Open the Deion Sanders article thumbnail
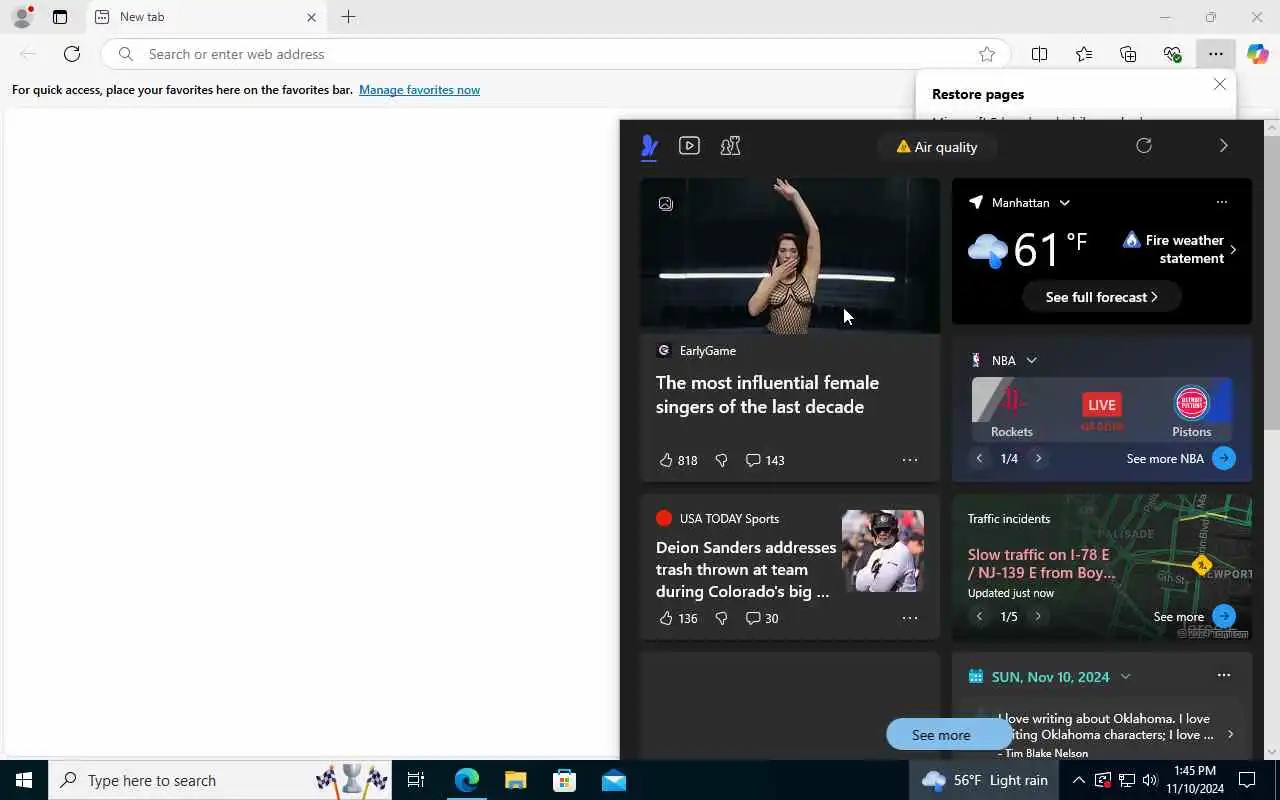 pyautogui.click(x=883, y=551)
